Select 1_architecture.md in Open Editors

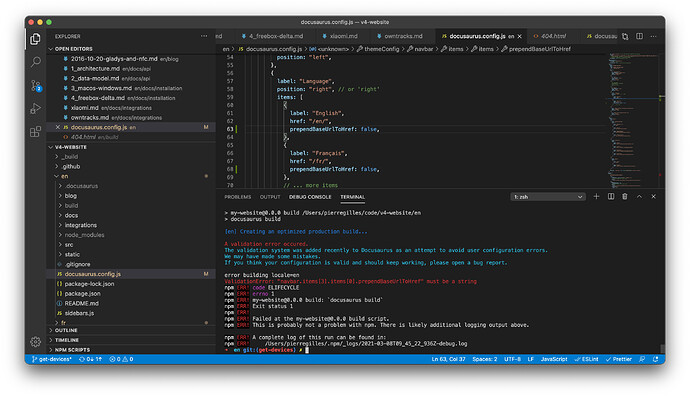(x=131, y=69)
